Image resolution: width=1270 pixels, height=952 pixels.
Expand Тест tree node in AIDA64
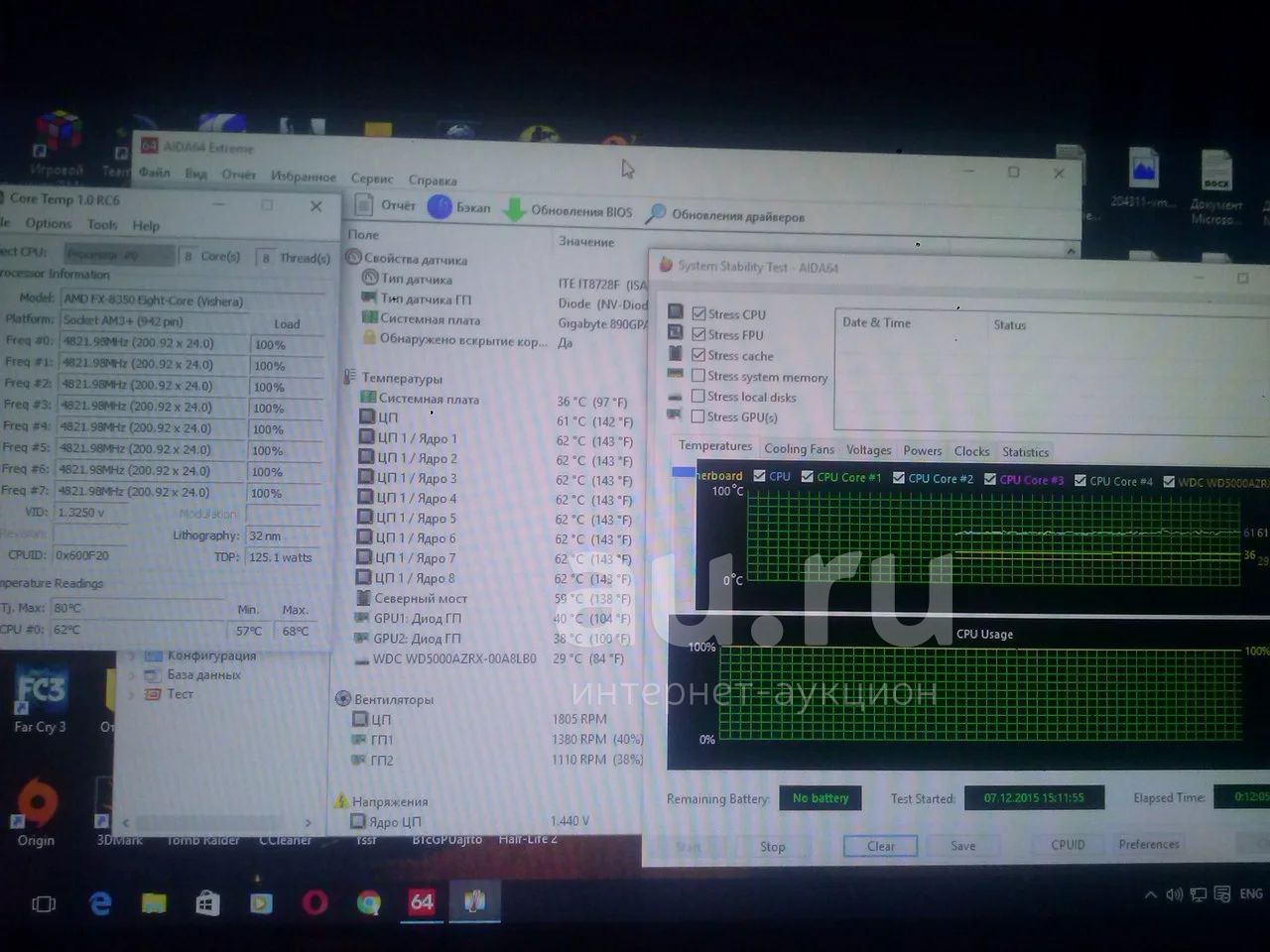coord(132,693)
